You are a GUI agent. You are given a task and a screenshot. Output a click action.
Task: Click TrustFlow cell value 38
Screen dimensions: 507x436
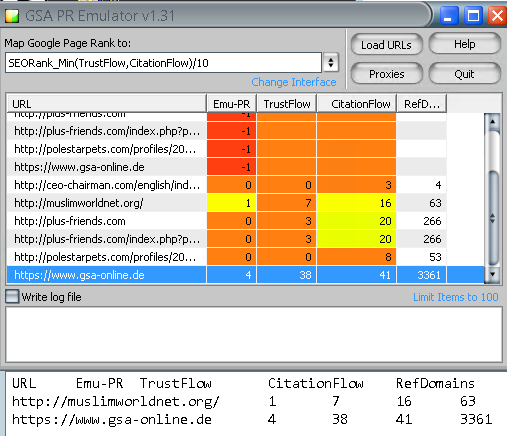pos(287,275)
